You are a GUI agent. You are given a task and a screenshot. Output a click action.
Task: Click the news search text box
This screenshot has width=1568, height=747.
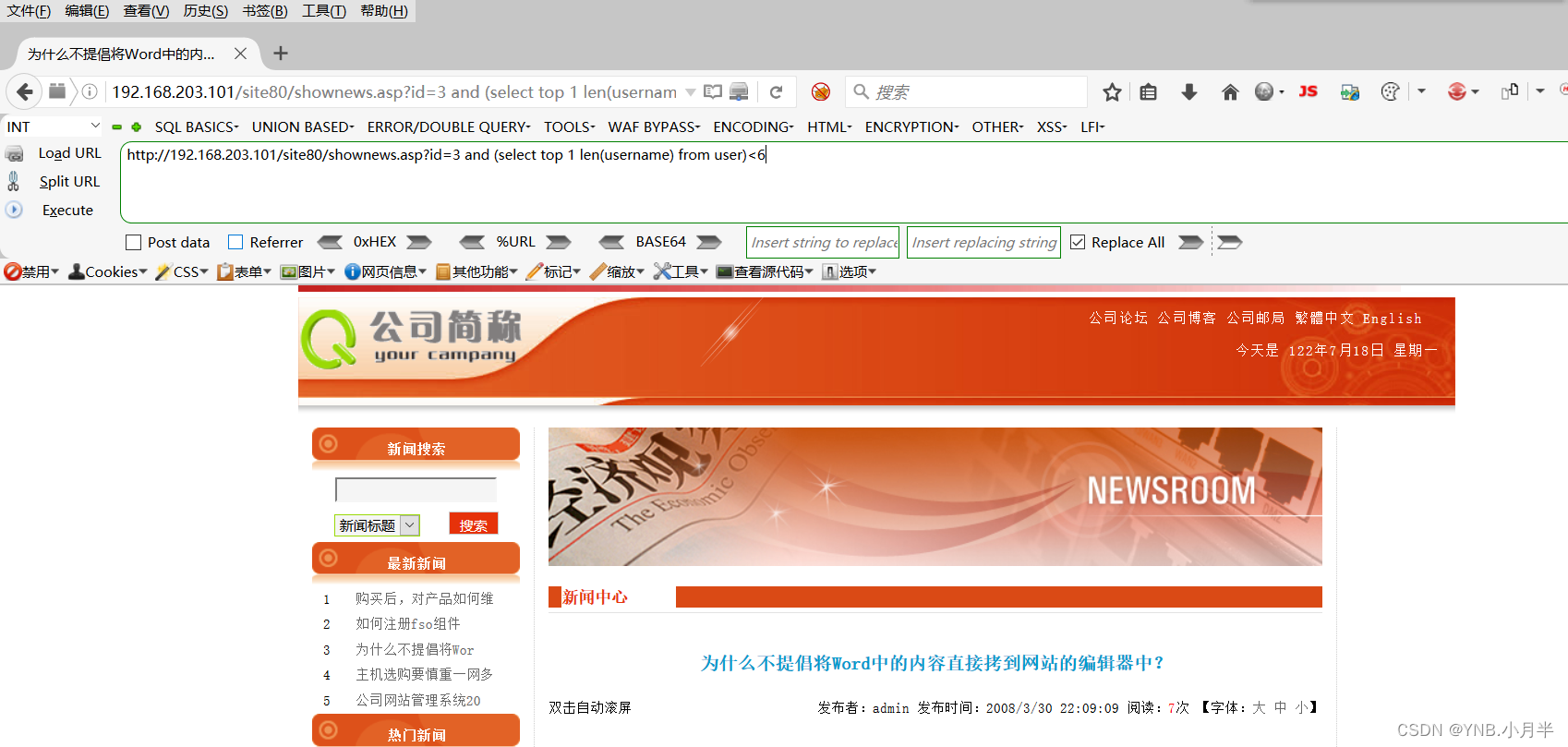click(416, 489)
